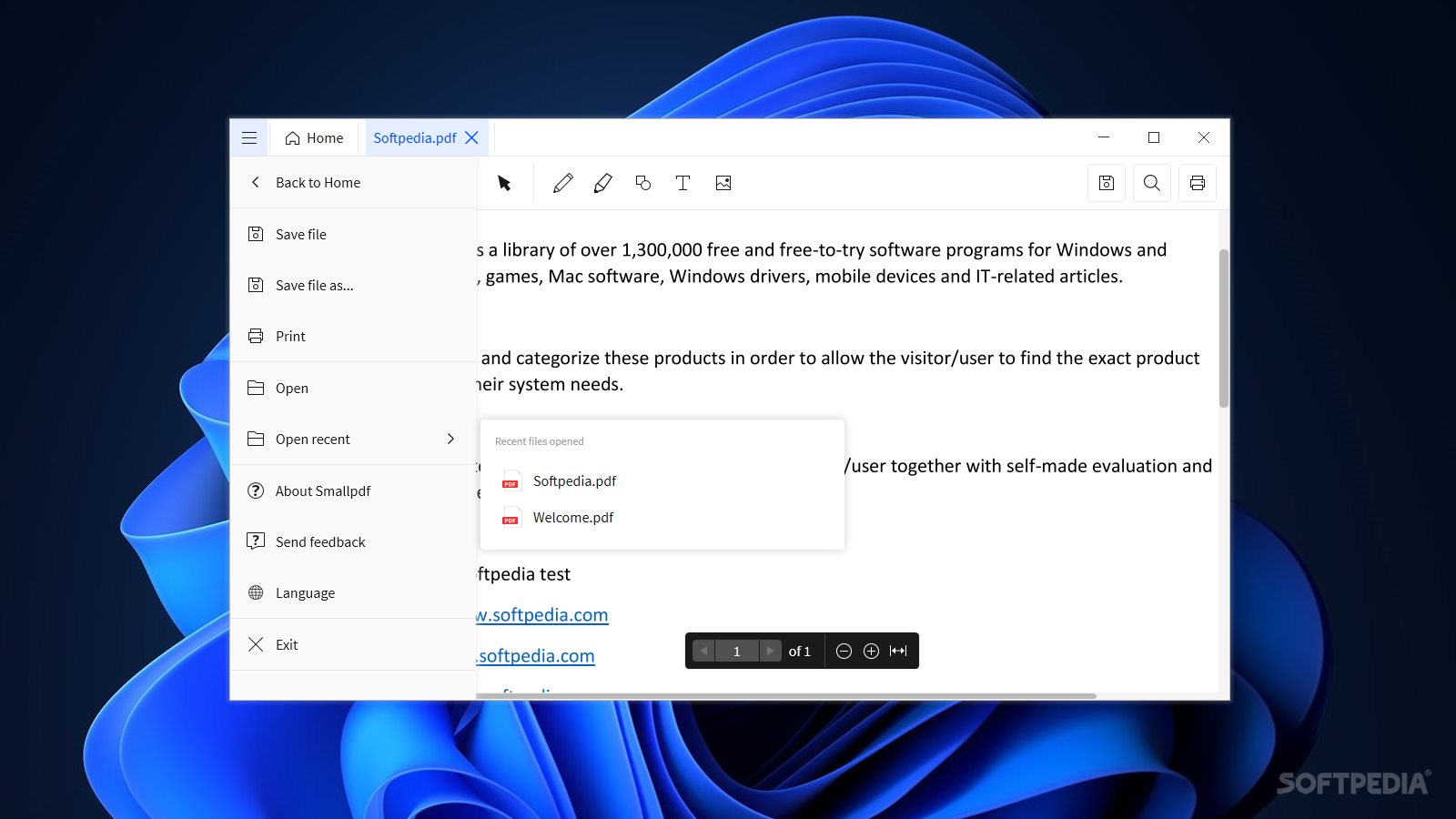Select Print in the side menu
The height and width of the screenshot is (819, 1456).
[x=353, y=336]
